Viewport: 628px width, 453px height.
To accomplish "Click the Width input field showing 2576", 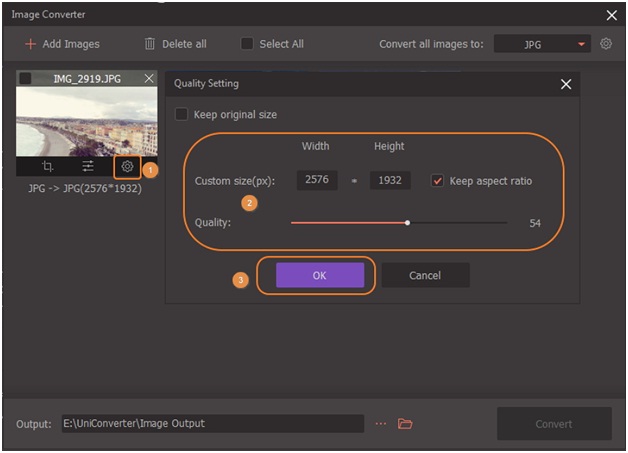I will point(316,181).
